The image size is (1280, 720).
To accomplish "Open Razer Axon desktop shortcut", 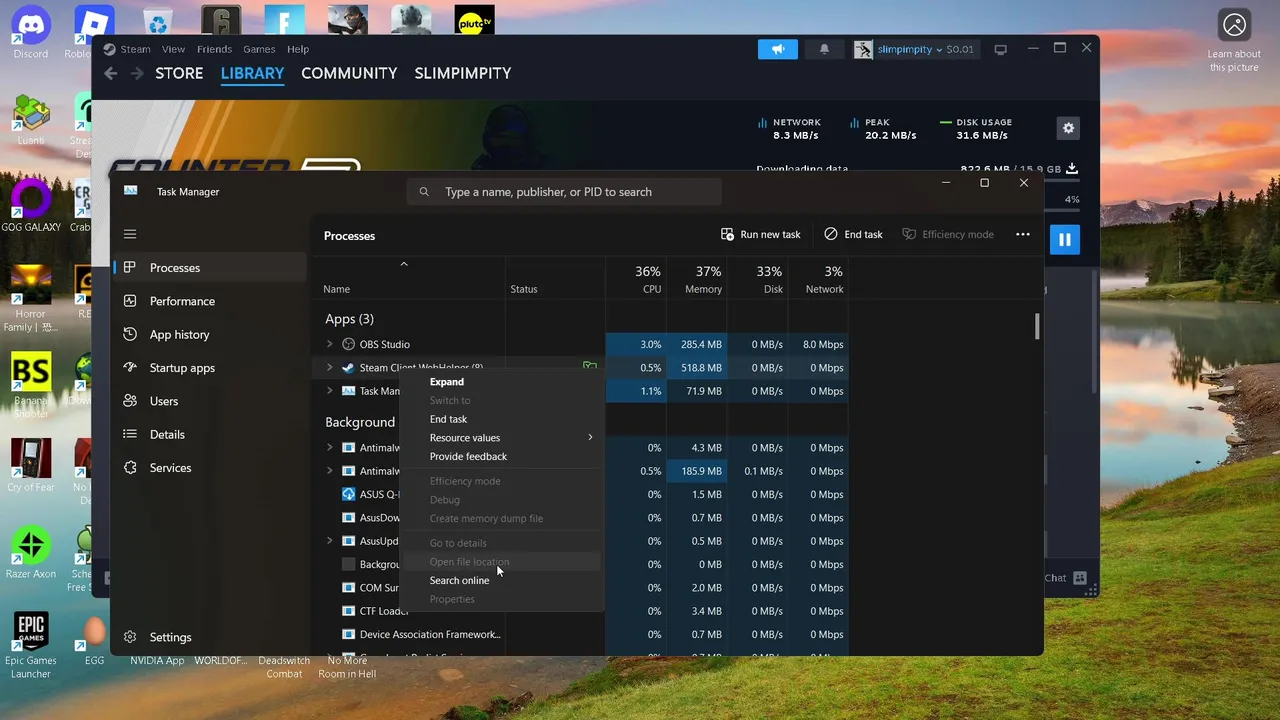I will click(x=31, y=553).
